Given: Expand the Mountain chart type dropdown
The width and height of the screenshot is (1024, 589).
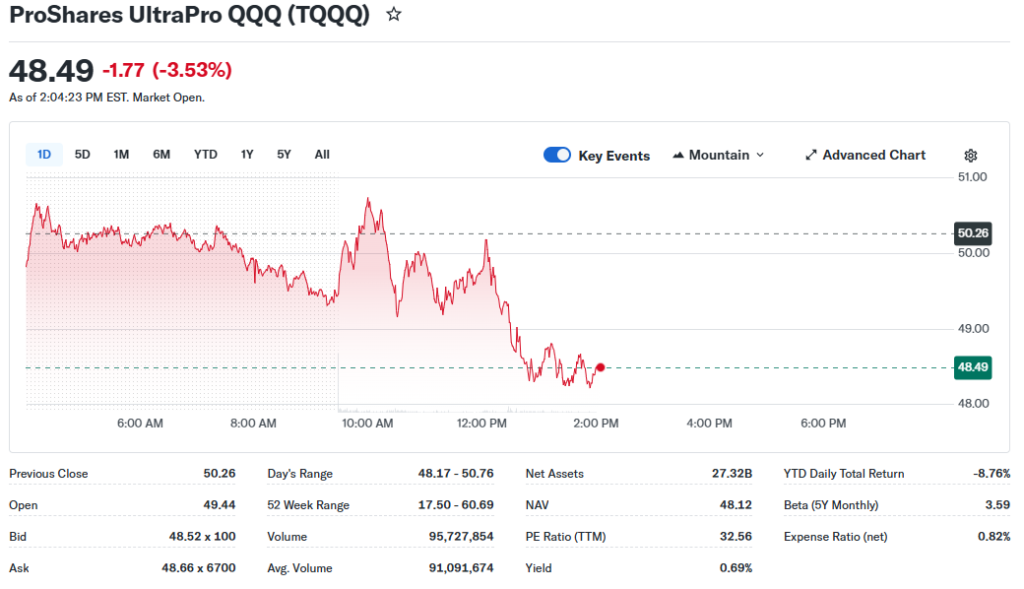Looking at the screenshot, I should tap(759, 155).
